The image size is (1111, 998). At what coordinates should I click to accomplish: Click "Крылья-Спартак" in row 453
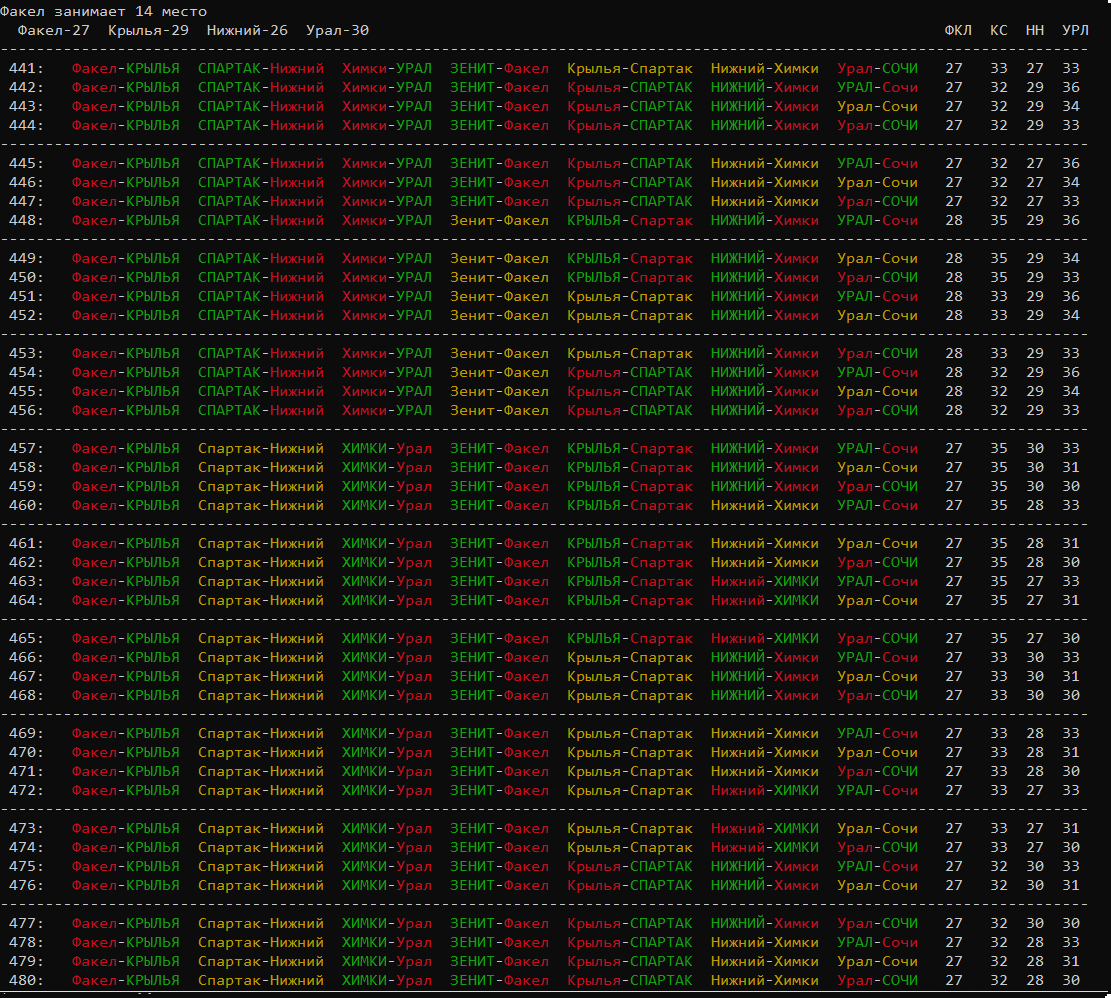(x=630, y=353)
